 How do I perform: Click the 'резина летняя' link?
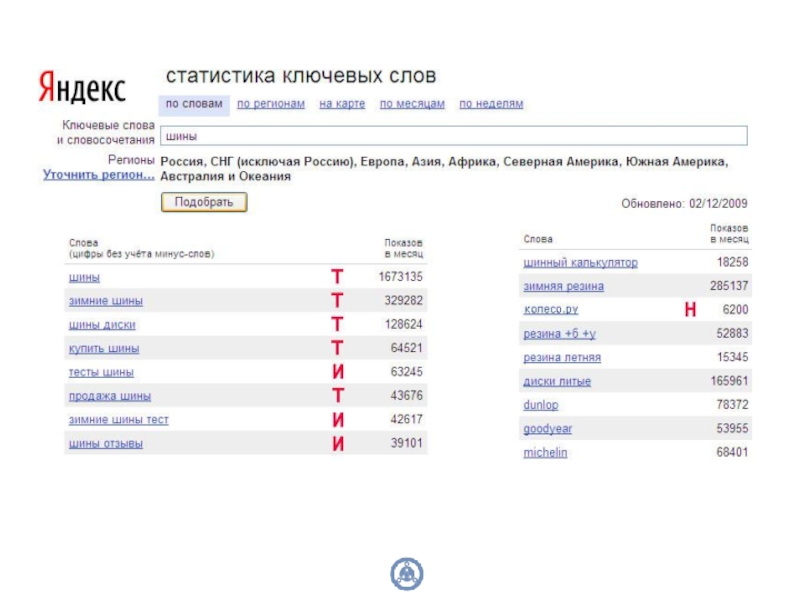coord(562,358)
